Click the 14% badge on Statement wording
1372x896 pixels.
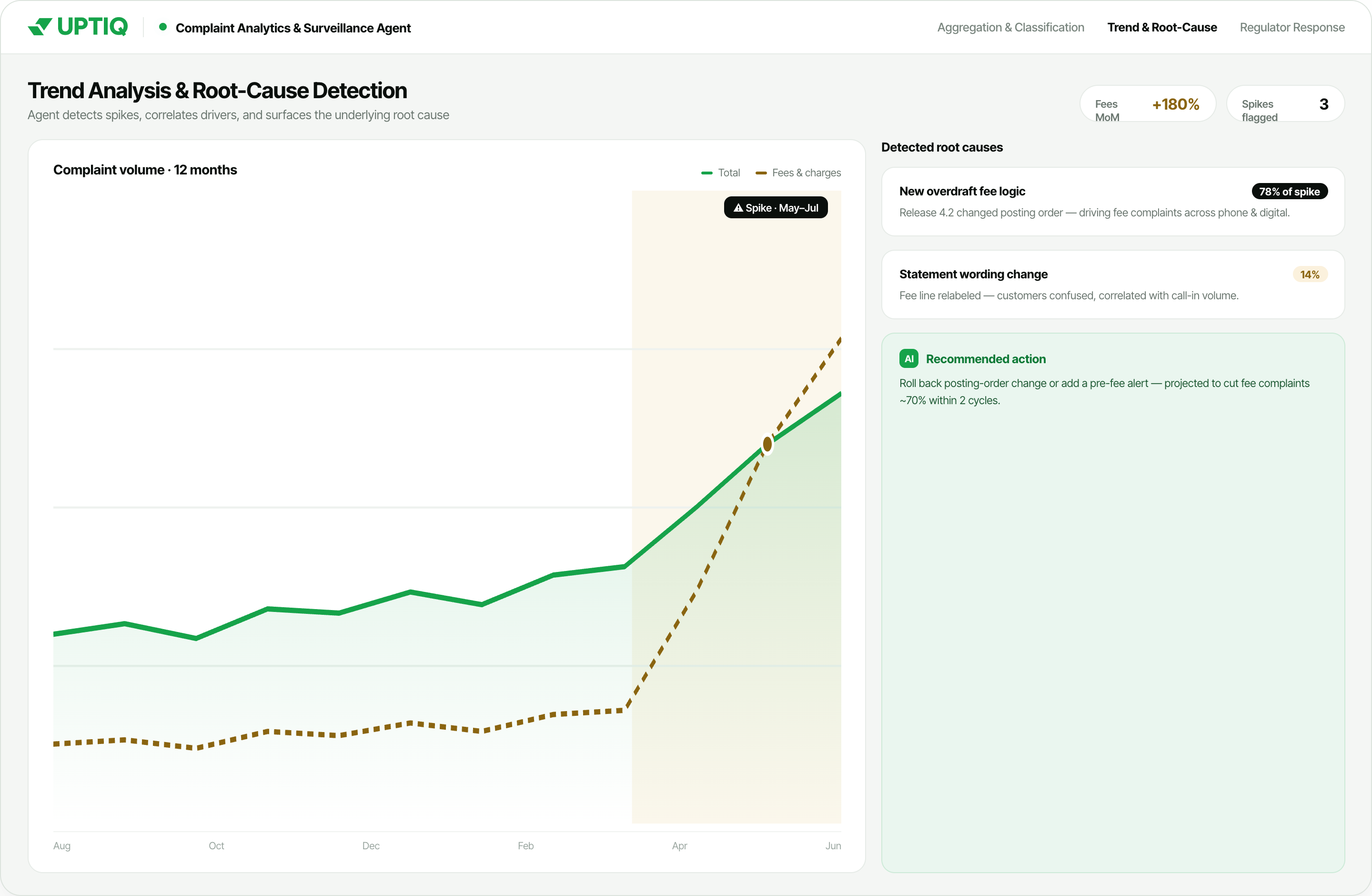[x=1310, y=275]
